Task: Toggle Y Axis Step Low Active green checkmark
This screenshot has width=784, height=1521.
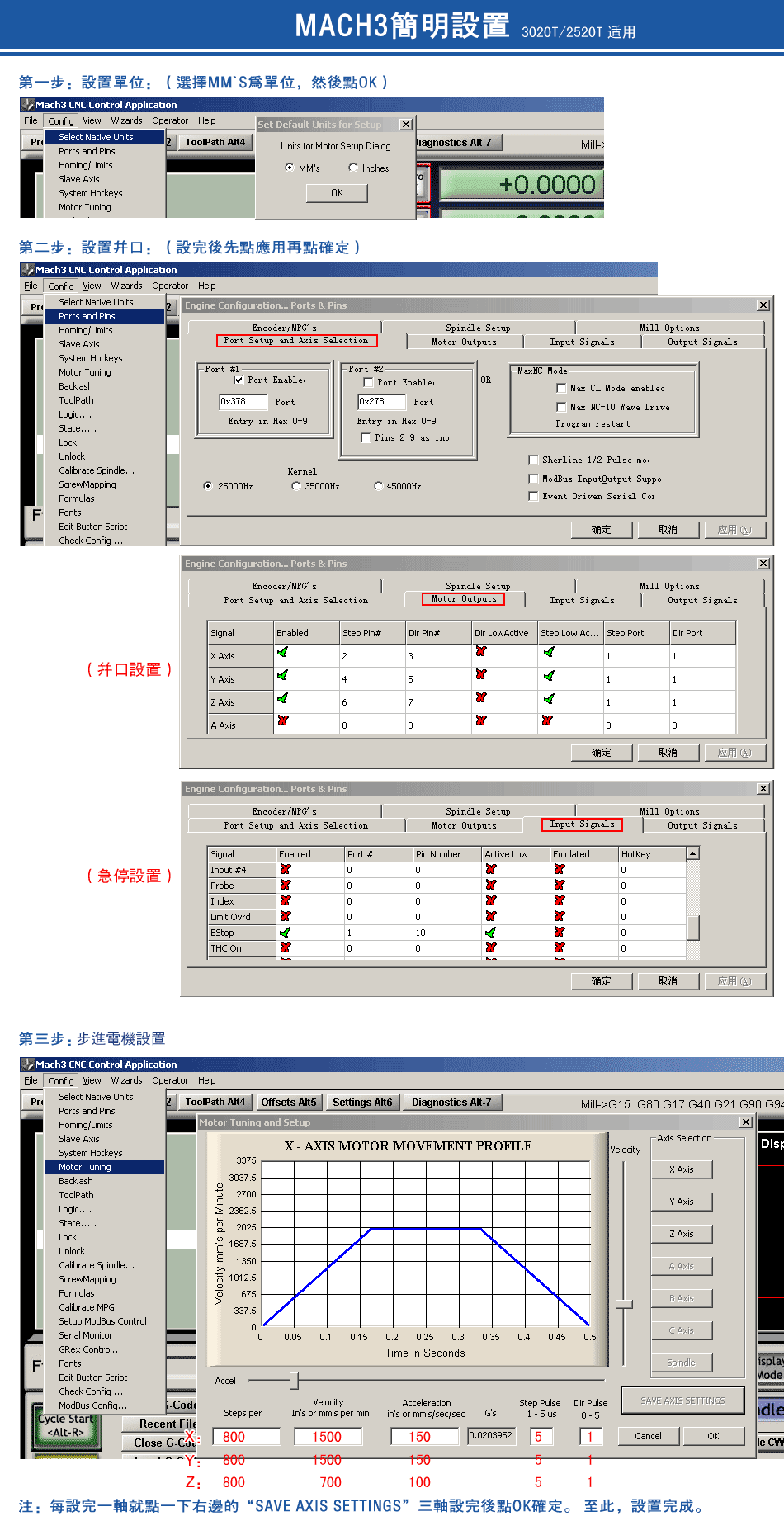Action: (x=549, y=676)
